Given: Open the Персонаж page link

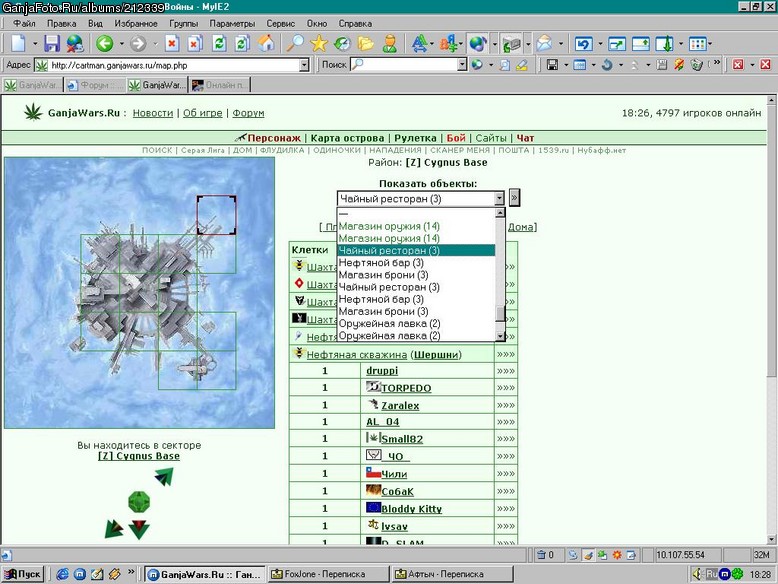Looking at the screenshot, I should pyautogui.click(x=274, y=138).
